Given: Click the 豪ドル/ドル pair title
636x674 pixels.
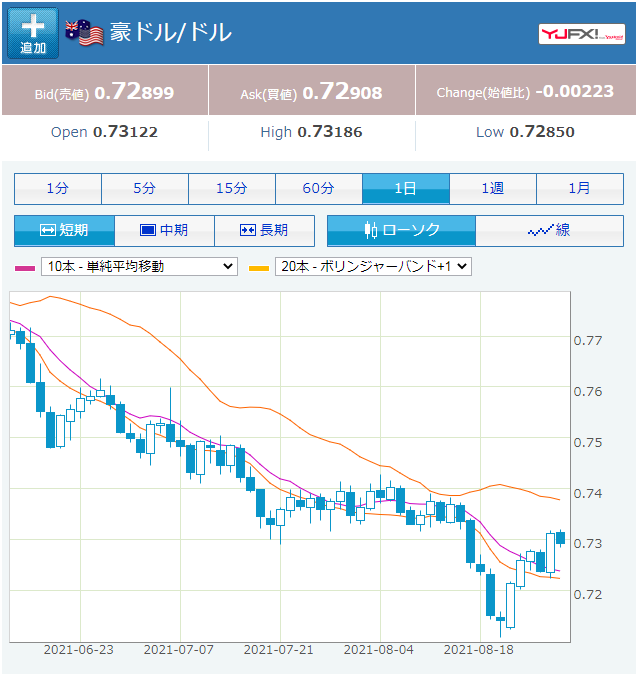Looking at the screenshot, I should (x=171, y=33).
